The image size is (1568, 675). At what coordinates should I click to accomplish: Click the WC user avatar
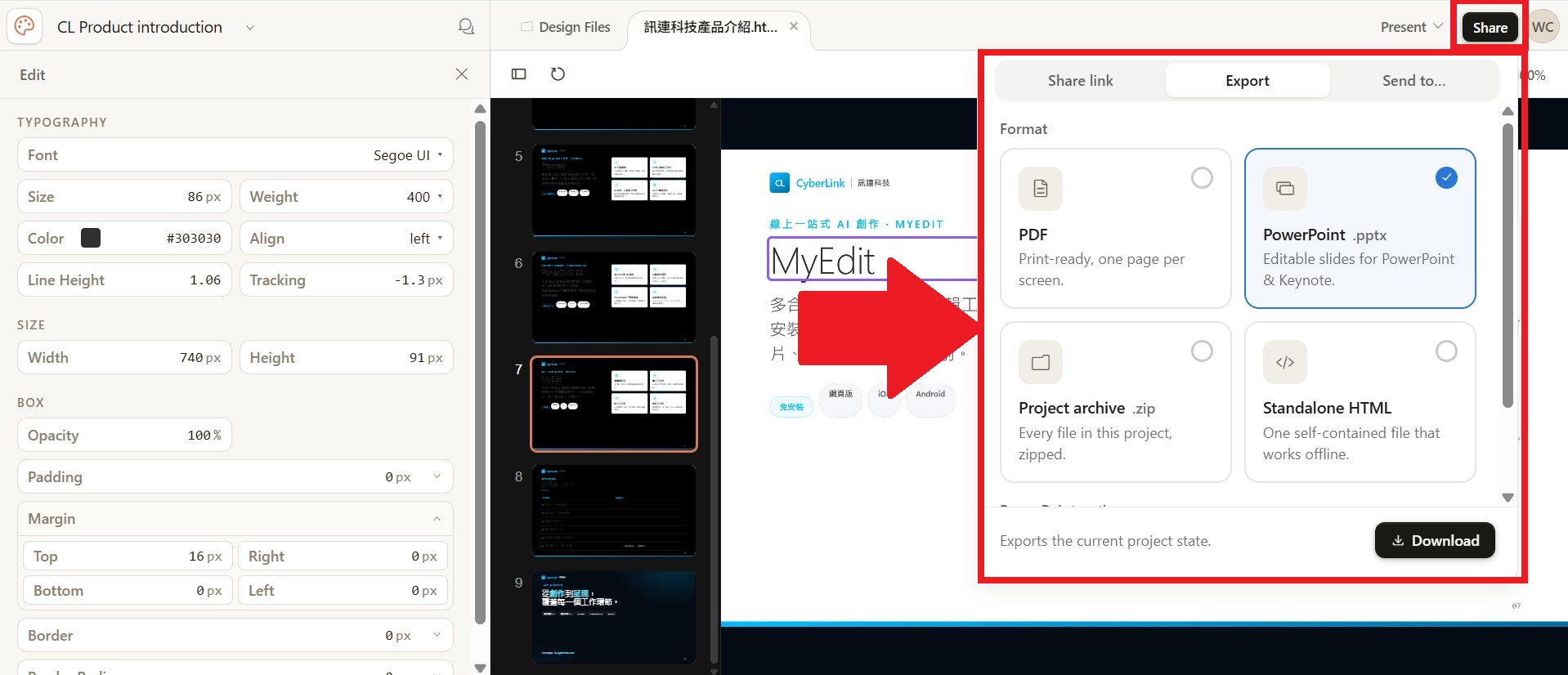[x=1543, y=27]
